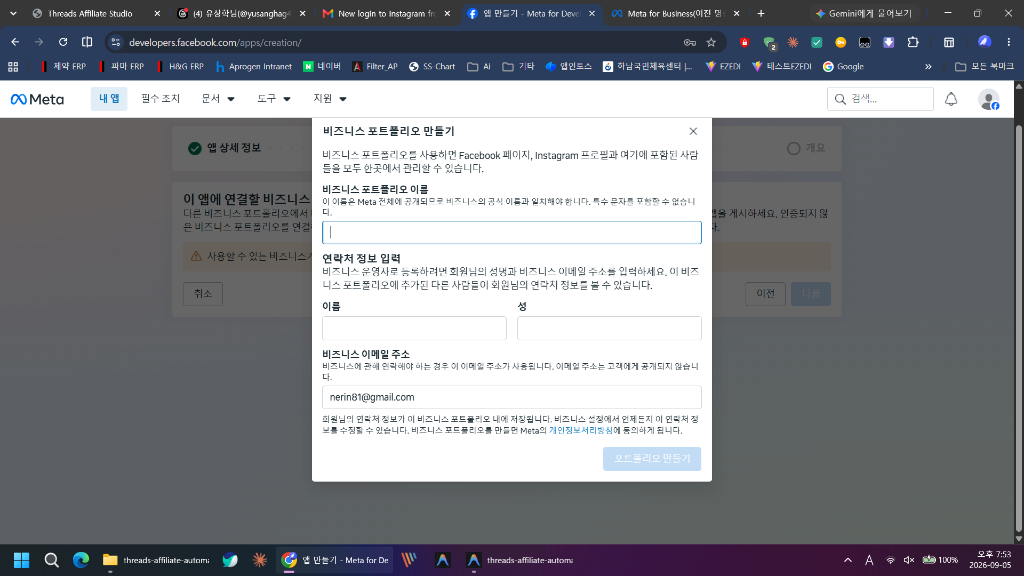Open the 모든 북마크 folder
Screen dimensions: 1024x576
coord(984,67)
